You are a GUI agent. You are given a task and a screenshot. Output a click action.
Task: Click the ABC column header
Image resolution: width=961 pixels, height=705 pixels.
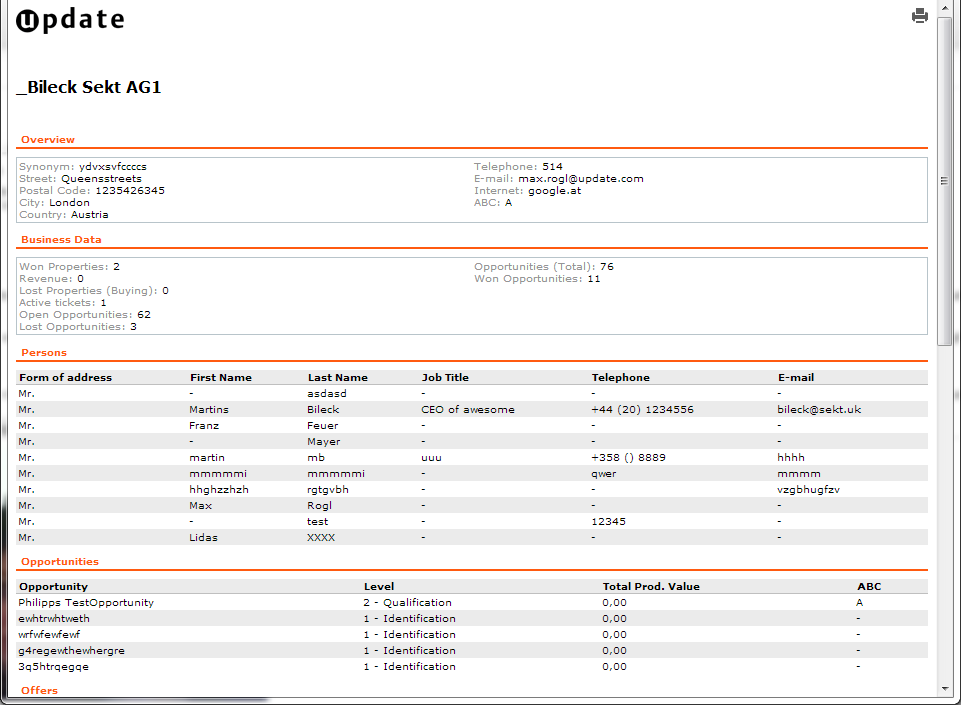pyautogui.click(x=869, y=587)
